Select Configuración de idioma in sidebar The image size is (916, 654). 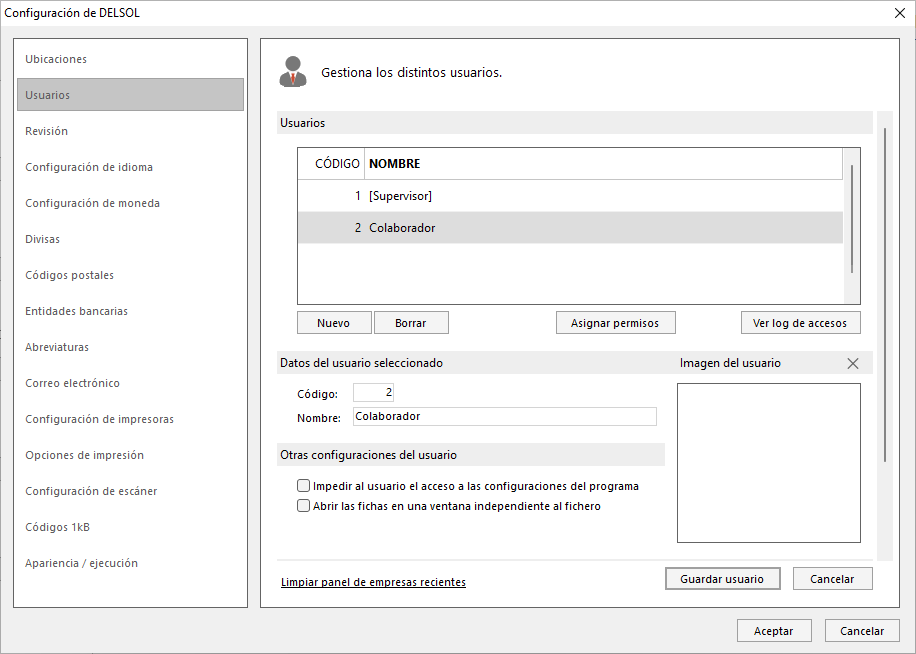point(89,167)
